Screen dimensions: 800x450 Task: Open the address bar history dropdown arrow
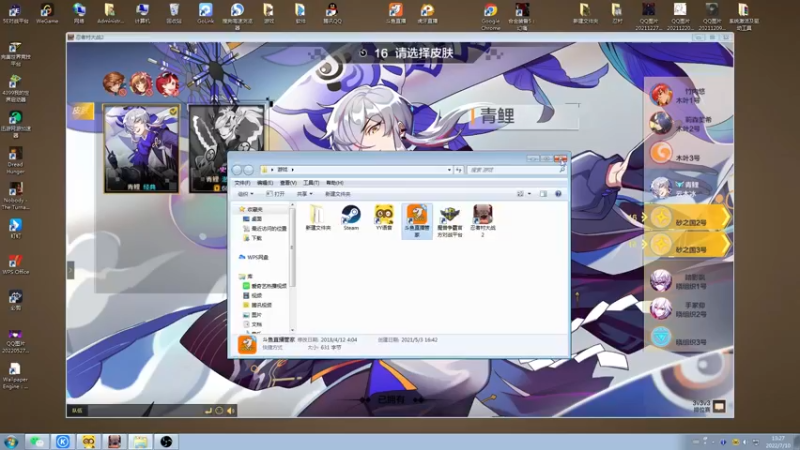[449, 170]
